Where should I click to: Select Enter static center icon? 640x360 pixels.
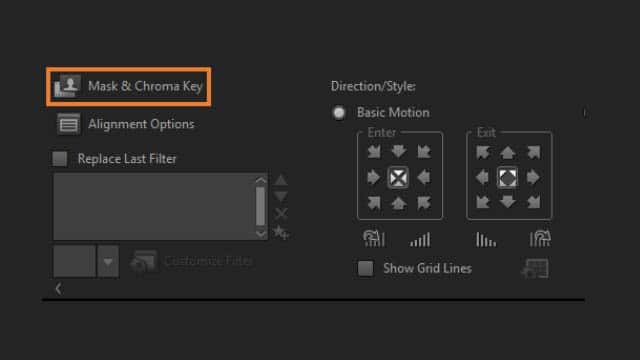pos(398,178)
